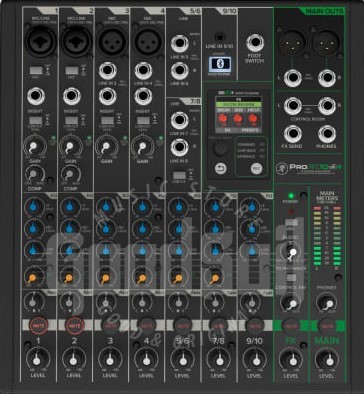Click the FX preset select encoder knob

(220, 148)
